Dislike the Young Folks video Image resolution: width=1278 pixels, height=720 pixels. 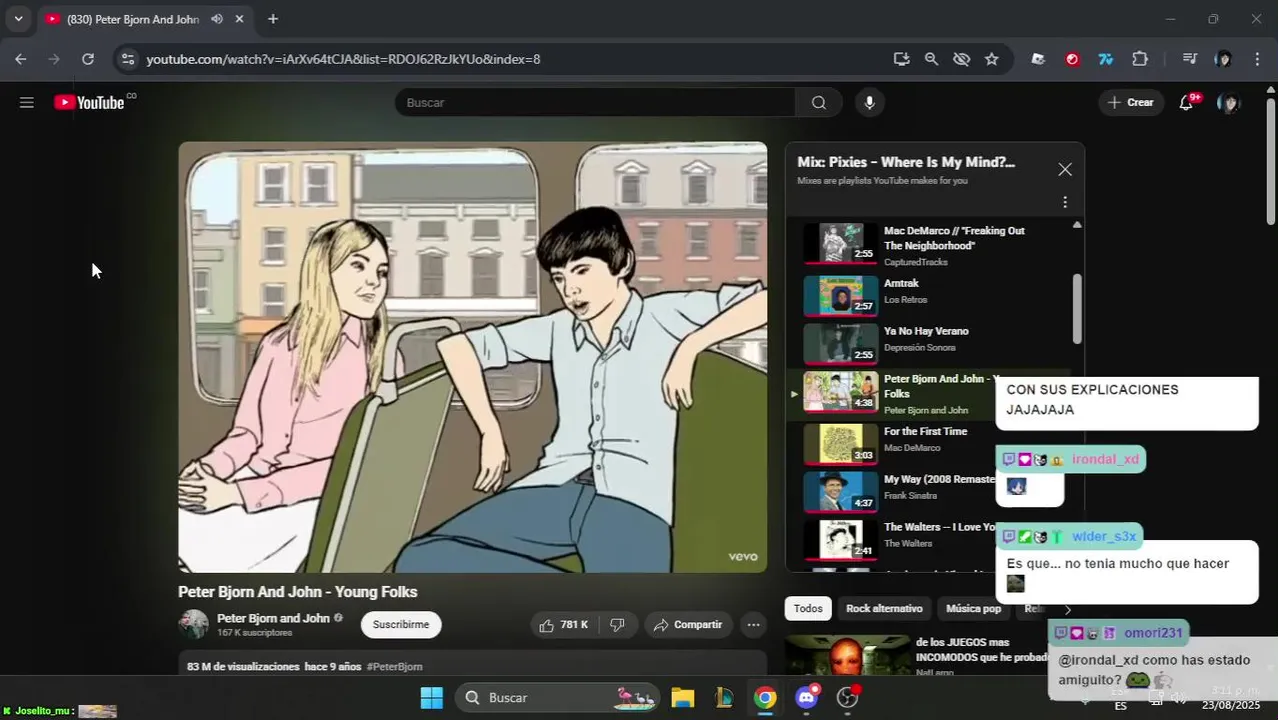coord(617,625)
